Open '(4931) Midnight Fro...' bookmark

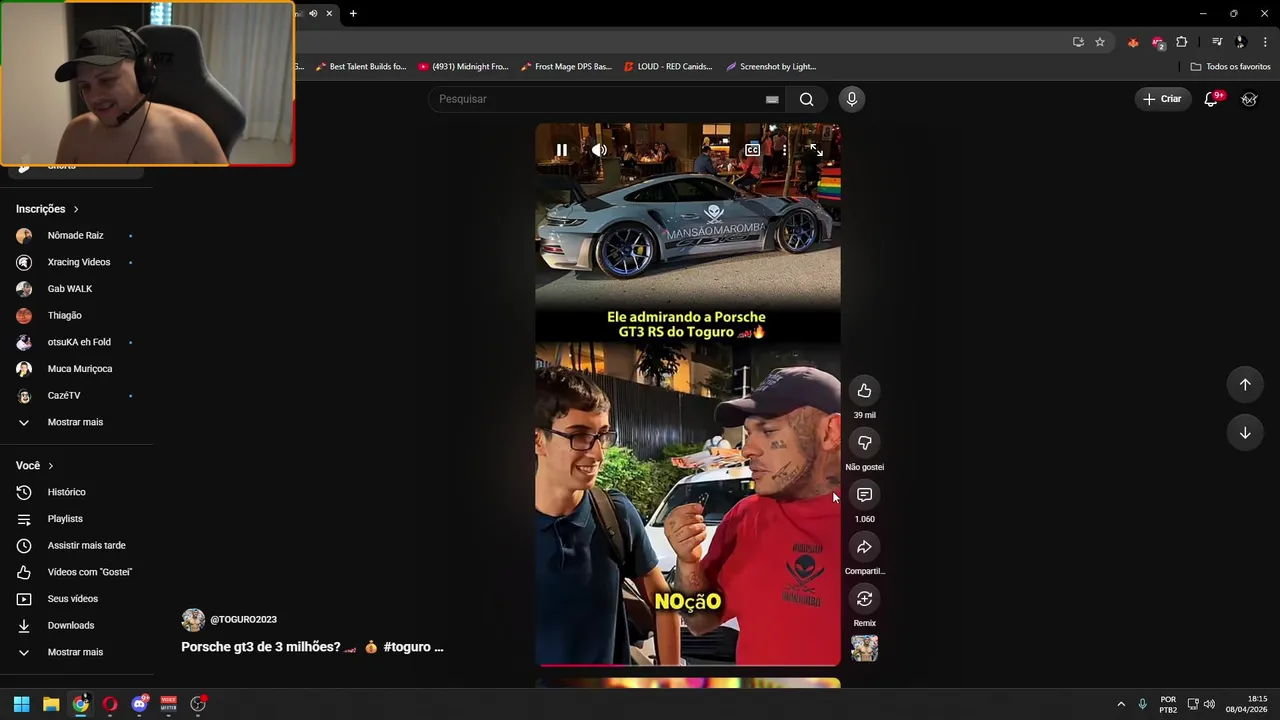(464, 67)
